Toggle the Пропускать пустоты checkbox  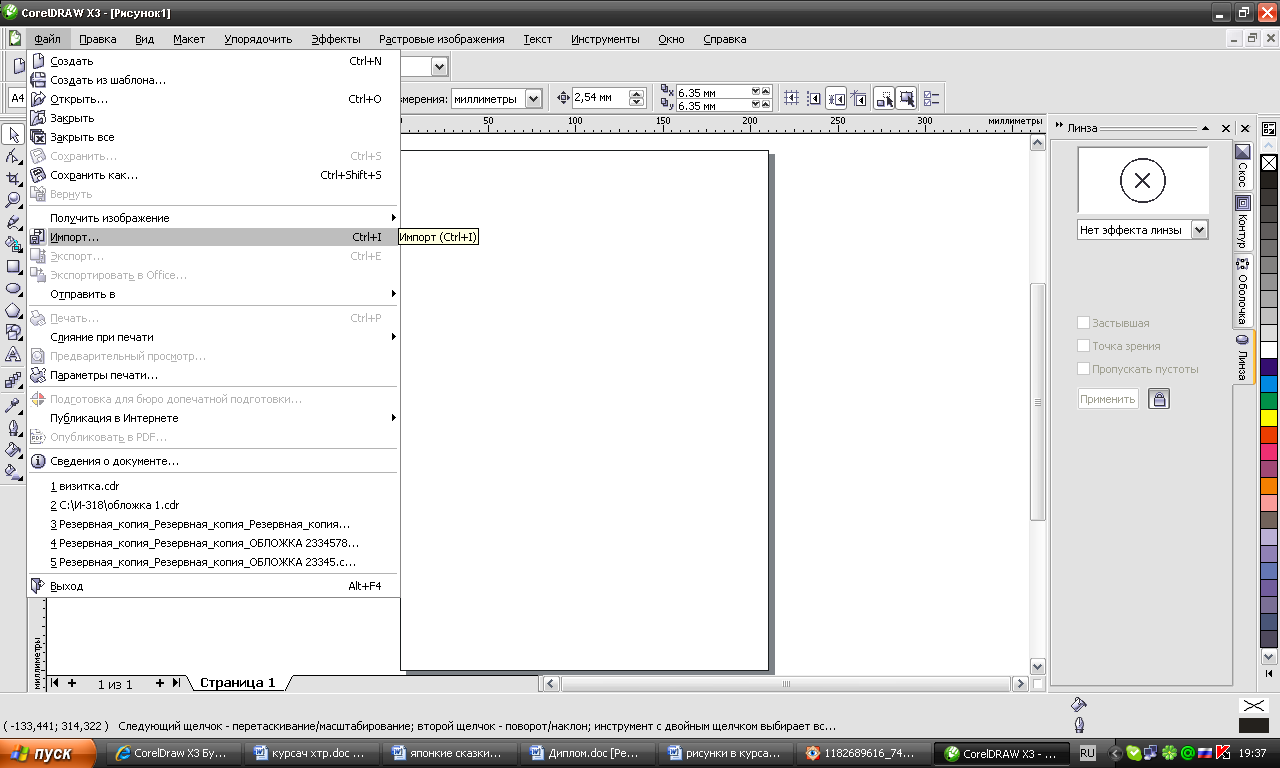[1083, 369]
